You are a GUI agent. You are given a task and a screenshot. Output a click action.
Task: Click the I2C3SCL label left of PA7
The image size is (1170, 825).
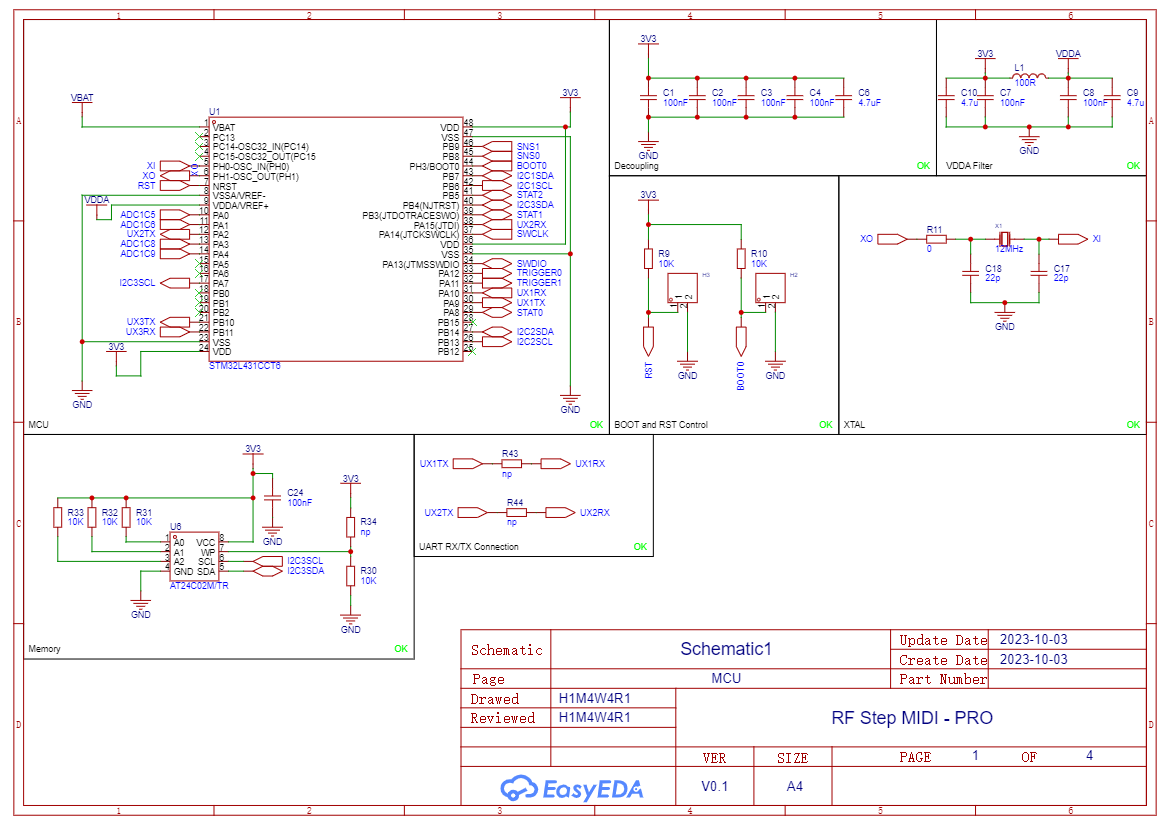[137, 283]
